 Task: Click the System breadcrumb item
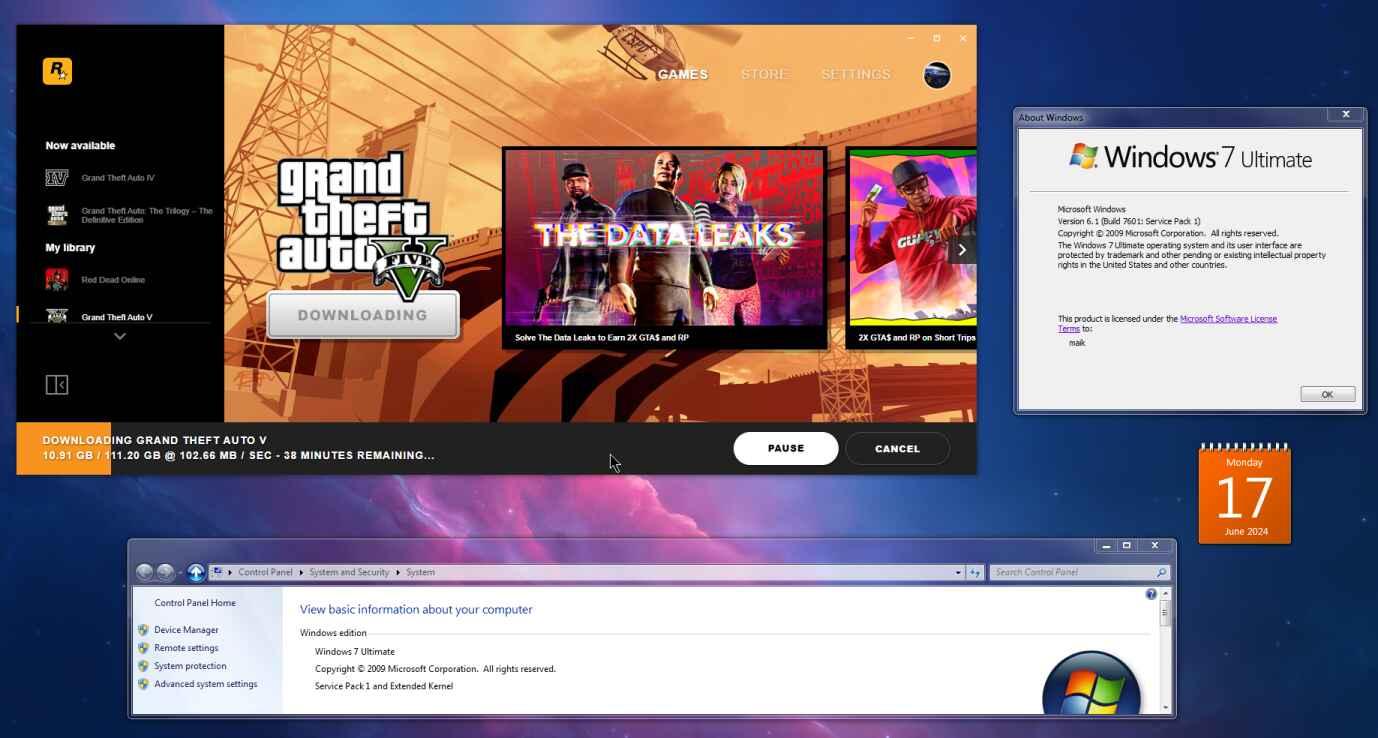[420, 573]
